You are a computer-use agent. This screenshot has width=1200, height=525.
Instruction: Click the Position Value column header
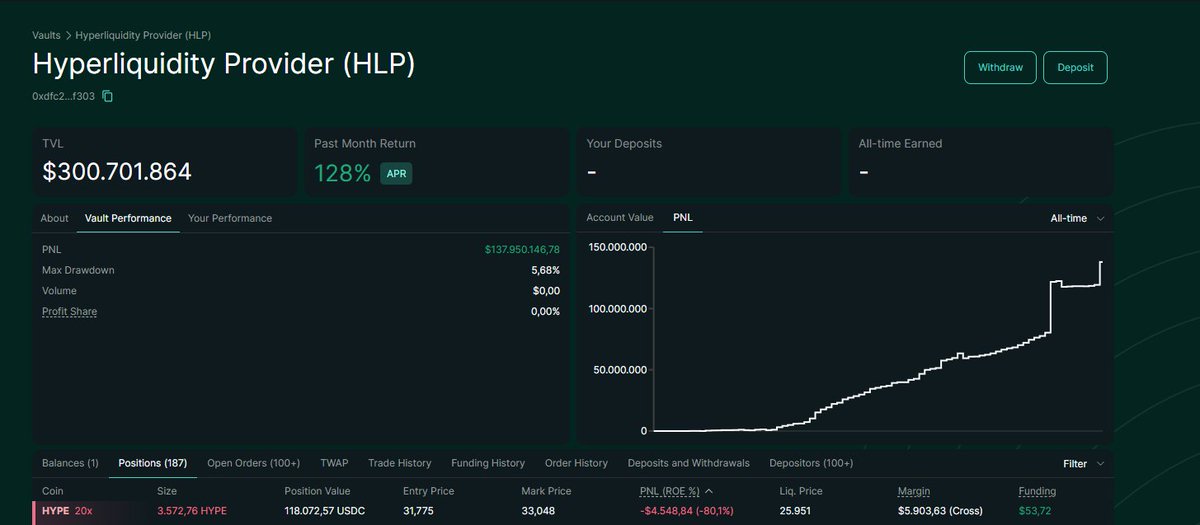318,491
